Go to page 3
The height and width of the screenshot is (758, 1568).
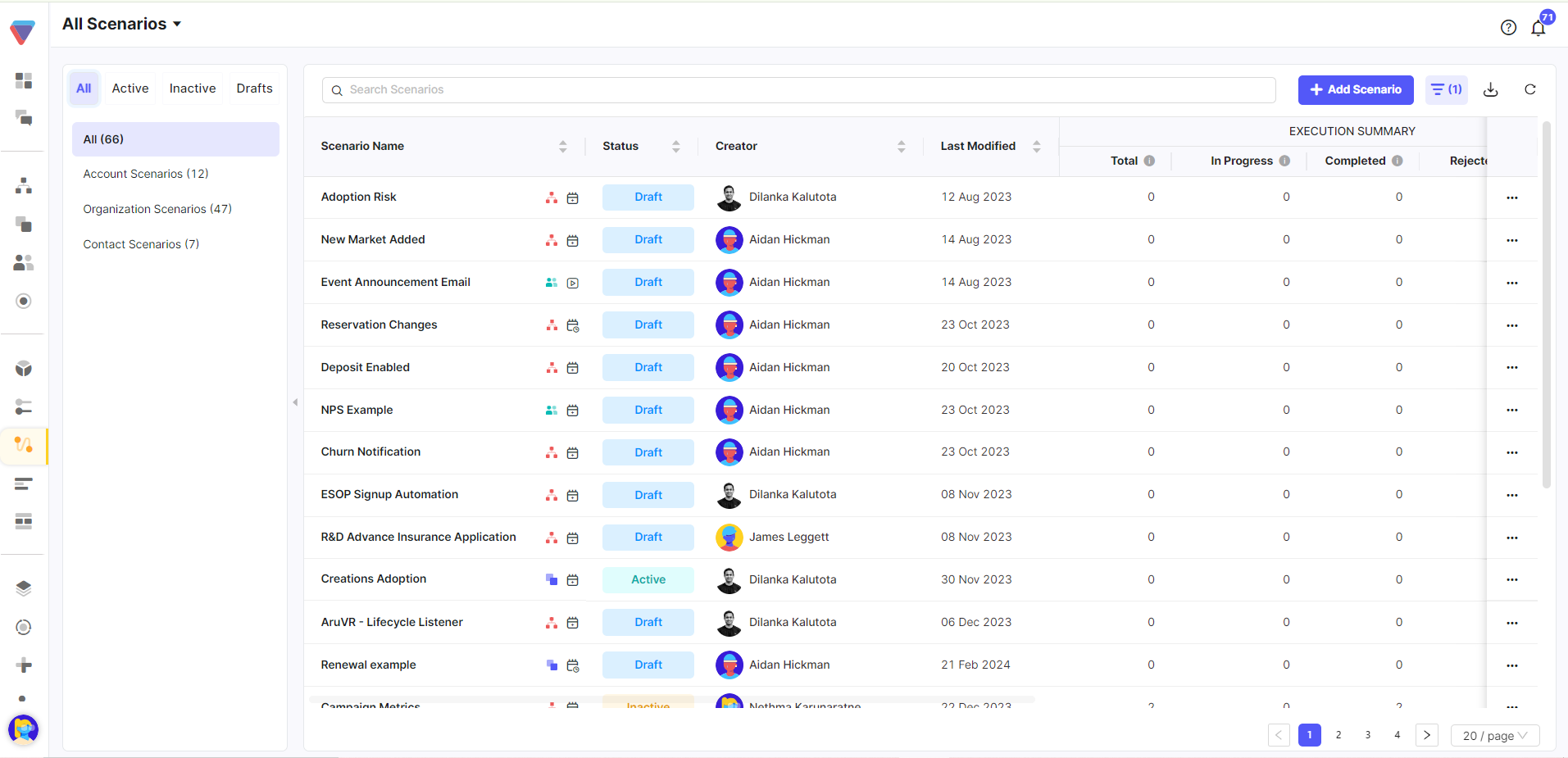click(x=1368, y=735)
